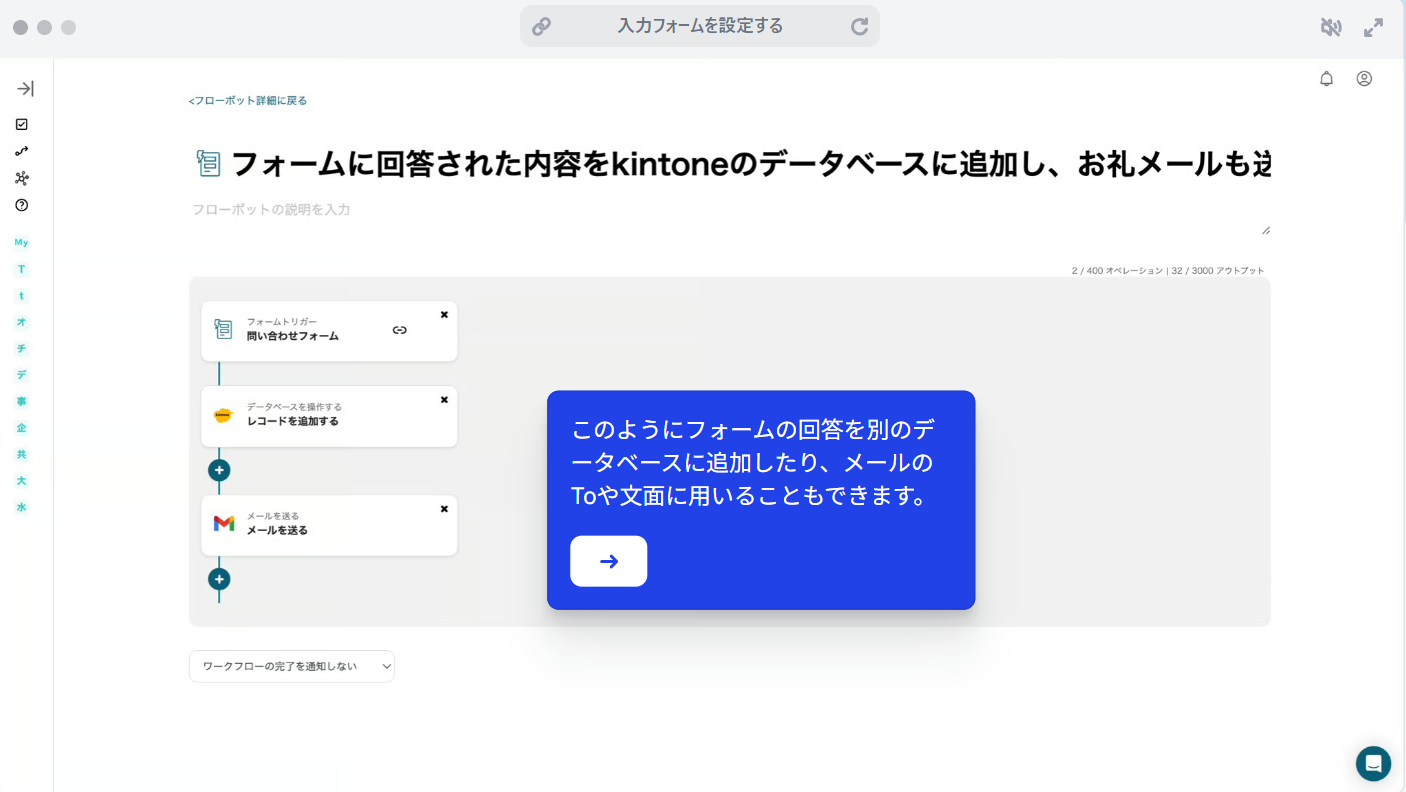The width and height of the screenshot is (1406, 792).
Task: Open the 水 project in the sidebar list
Action: point(19,507)
